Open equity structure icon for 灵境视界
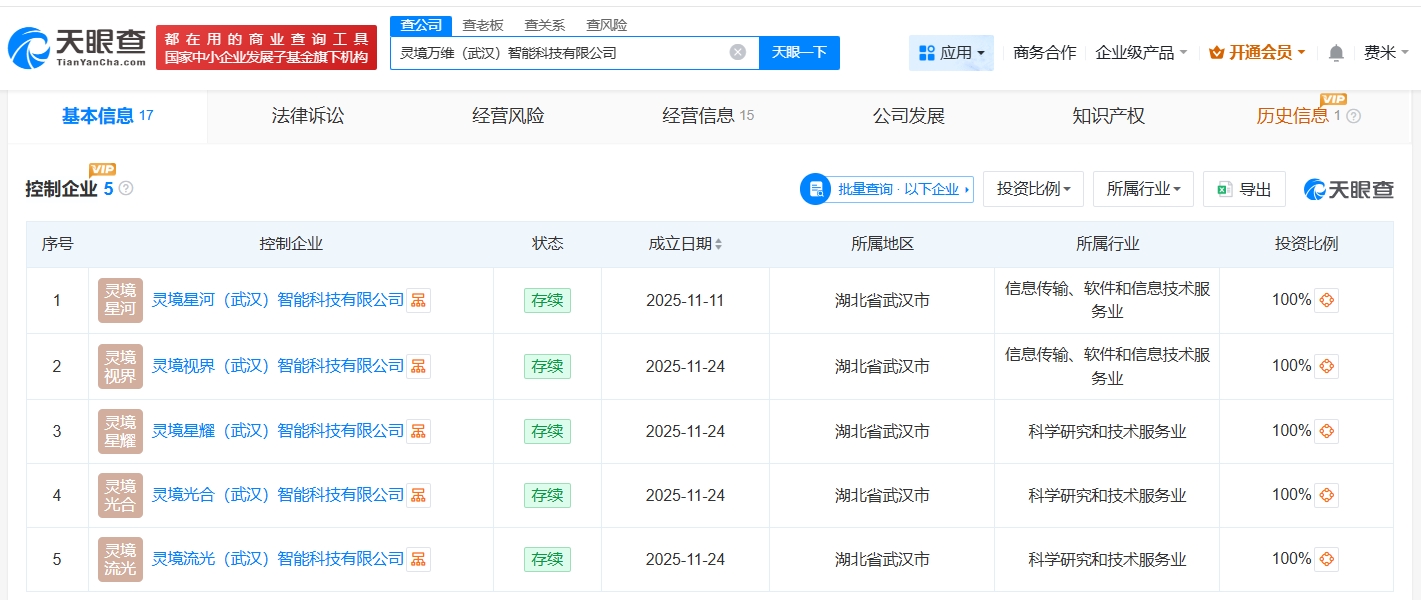This screenshot has height=600, width=1421. 419,366
